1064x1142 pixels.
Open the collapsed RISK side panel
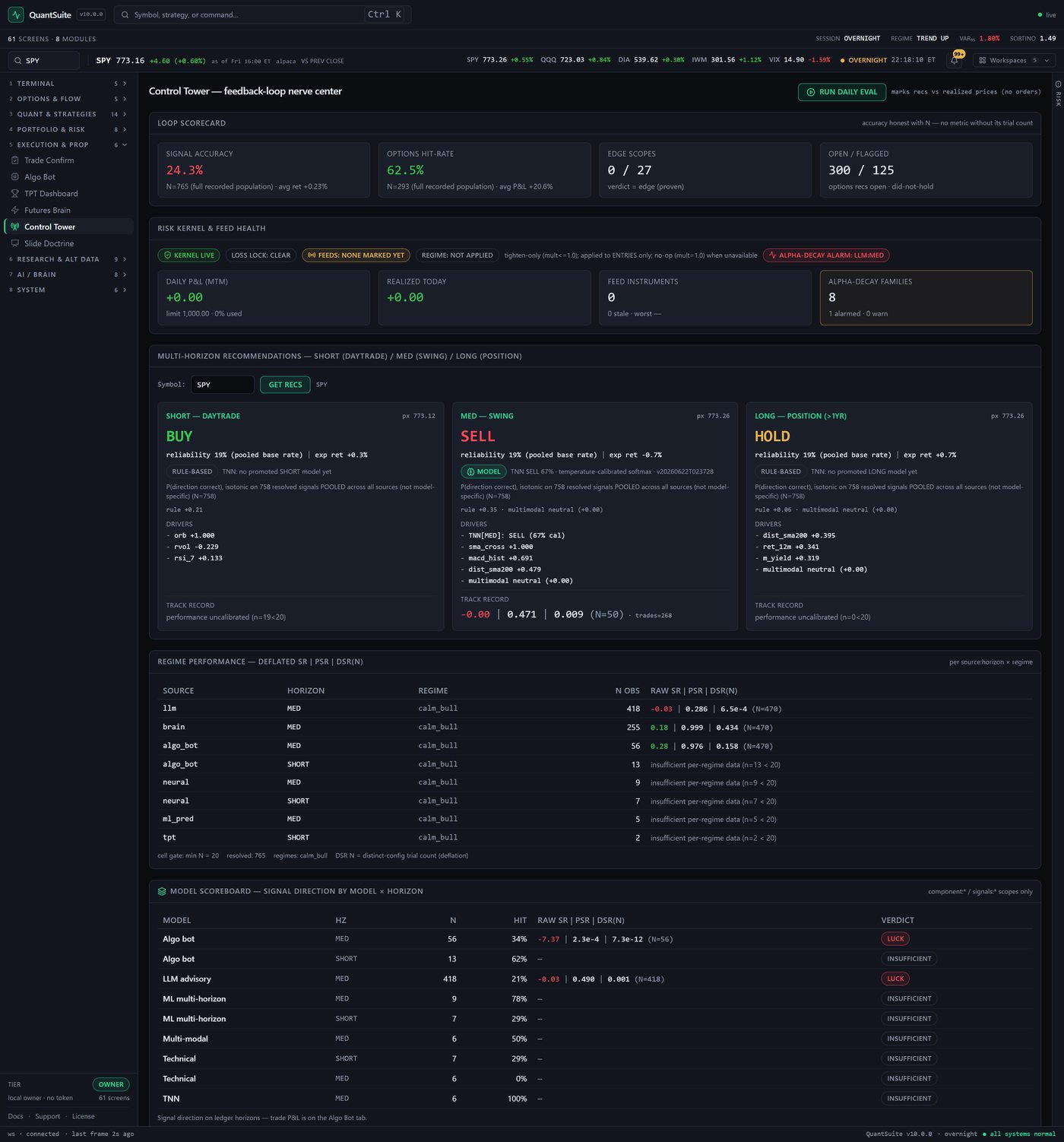point(1058,93)
